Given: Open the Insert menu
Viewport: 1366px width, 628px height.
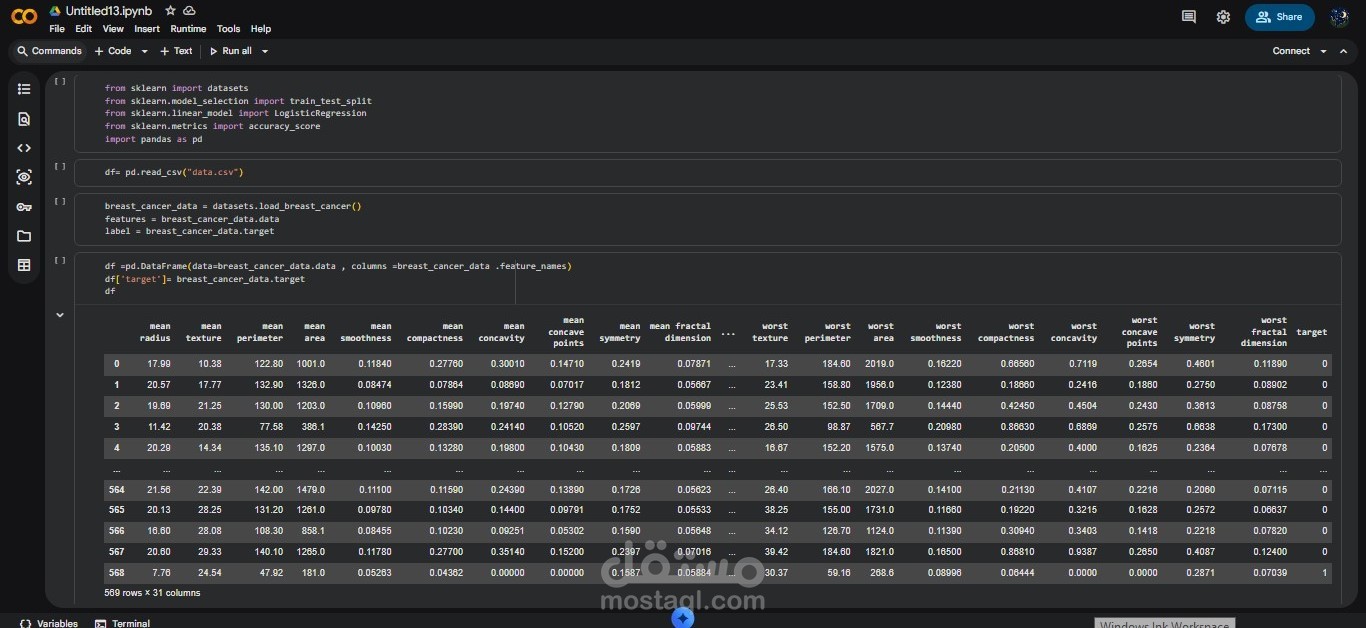Looking at the screenshot, I should (147, 29).
